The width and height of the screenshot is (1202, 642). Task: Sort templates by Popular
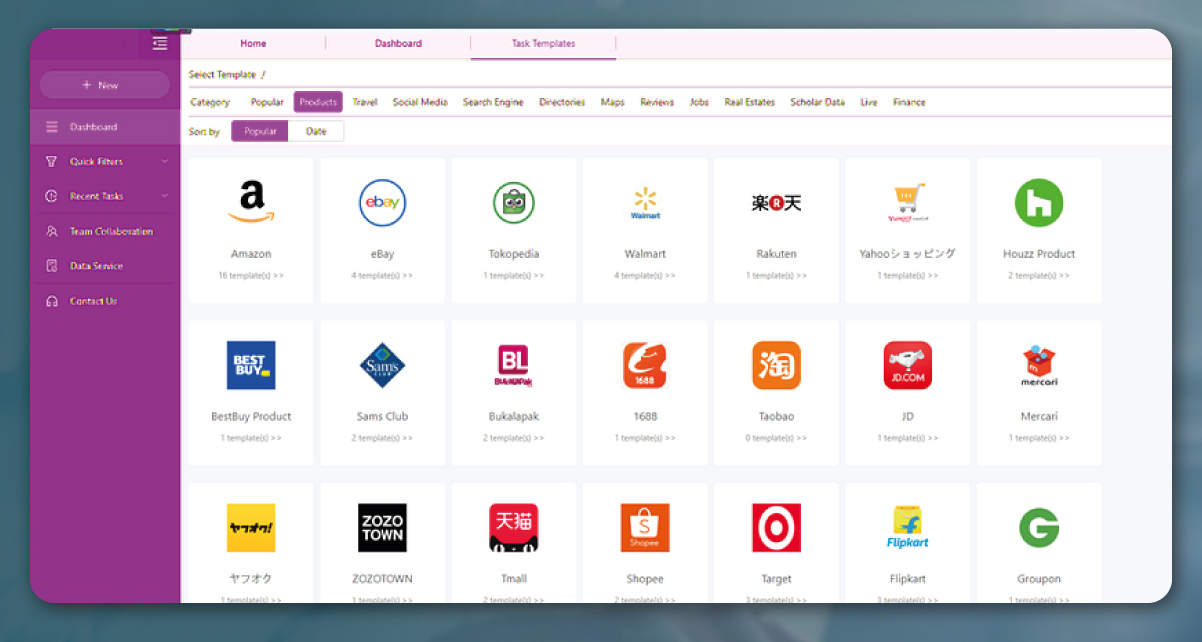260,131
